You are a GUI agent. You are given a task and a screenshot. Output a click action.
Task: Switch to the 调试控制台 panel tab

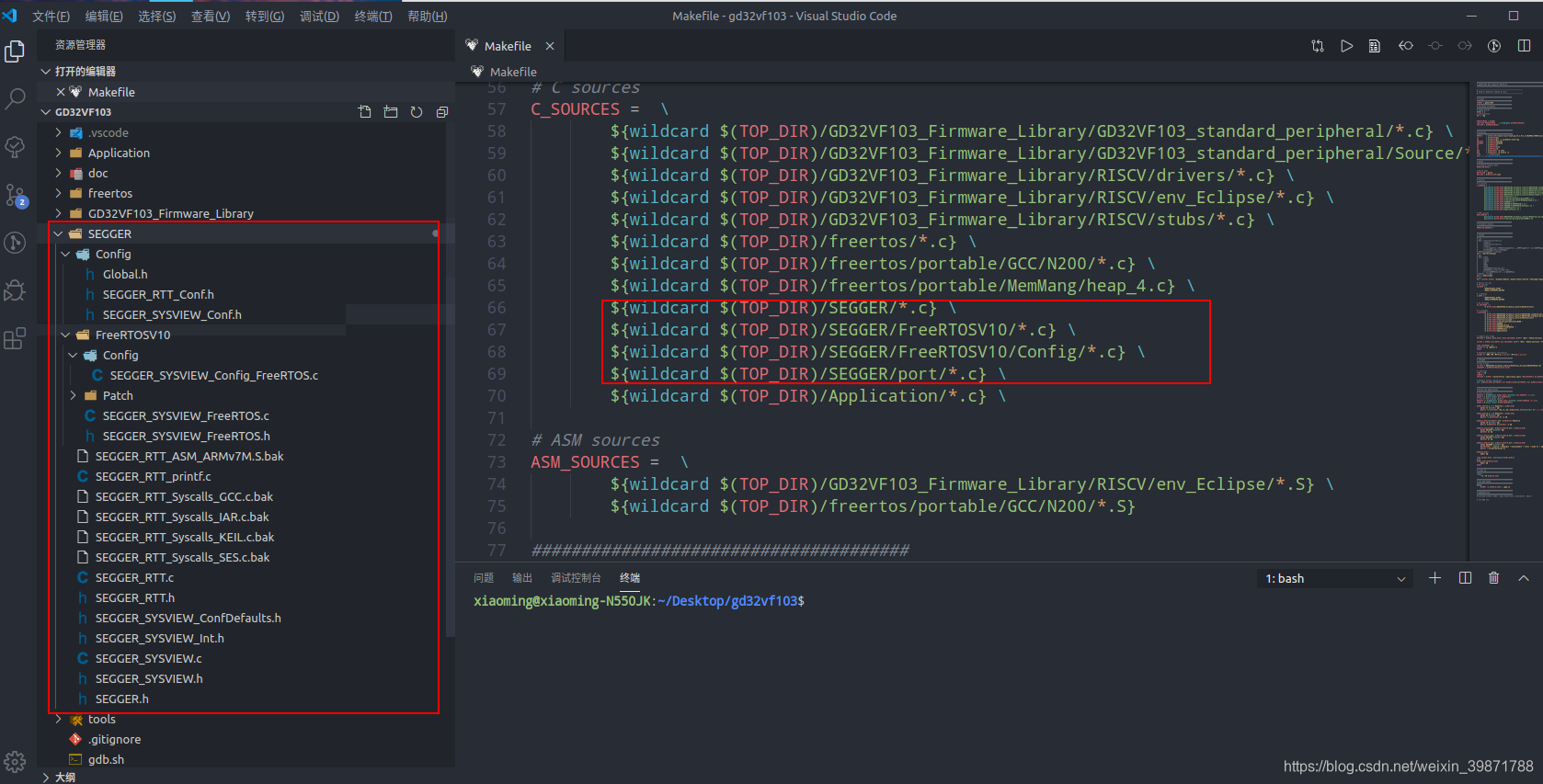coord(576,578)
